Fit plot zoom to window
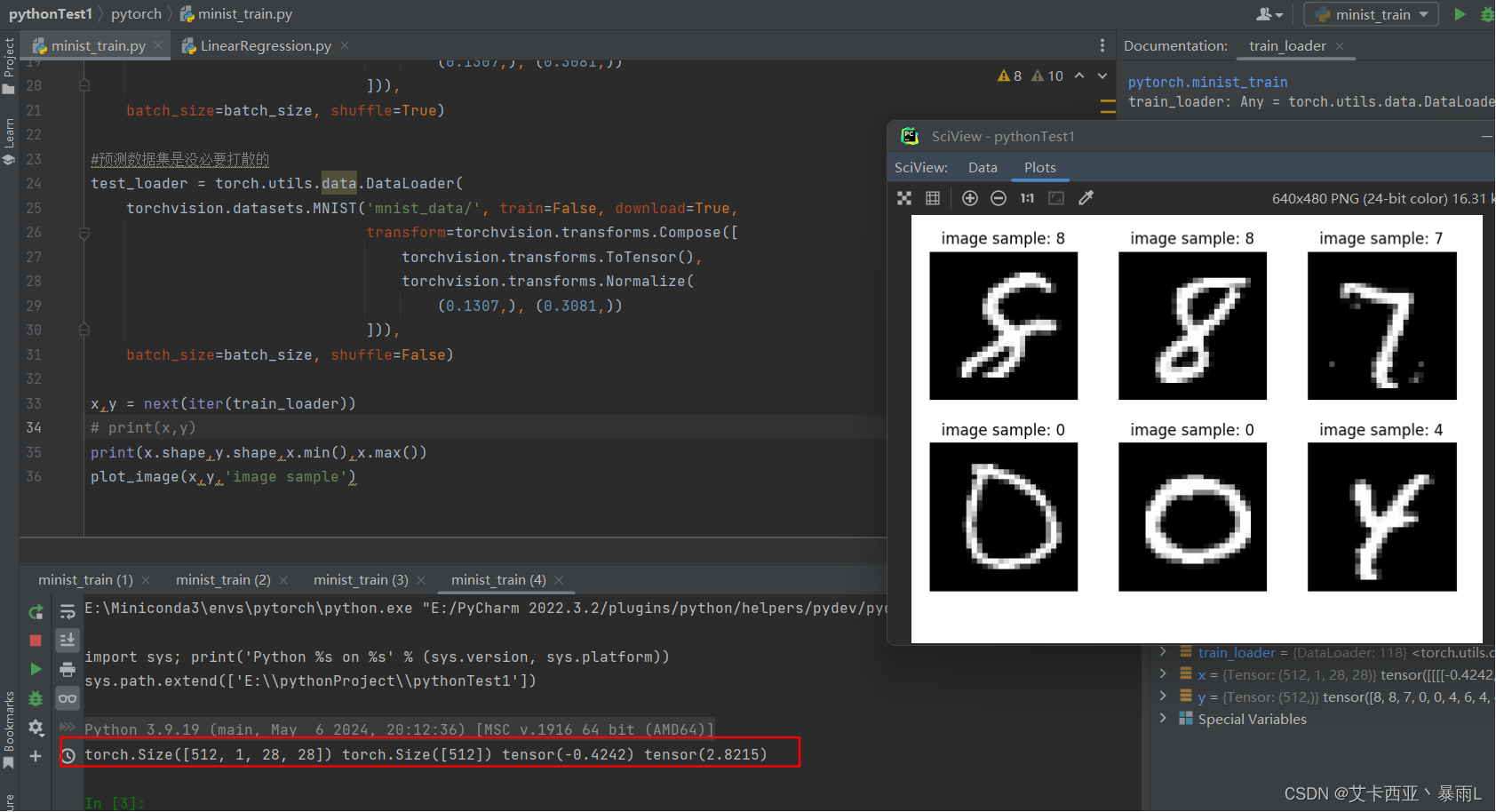The width and height of the screenshot is (1496, 812). click(x=1056, y=198)
